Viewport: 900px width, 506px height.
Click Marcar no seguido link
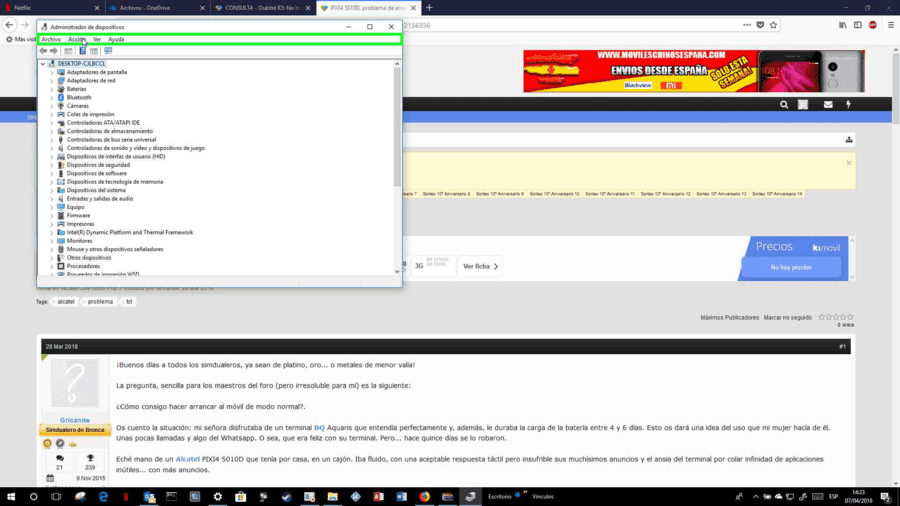pyautogui.click(x=788, y=317)
